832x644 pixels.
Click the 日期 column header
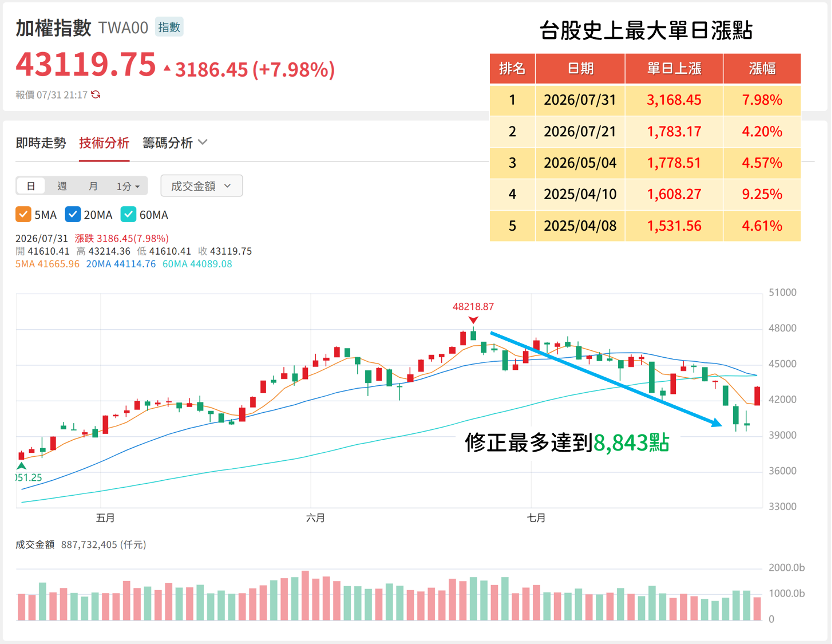pos(580,68)
